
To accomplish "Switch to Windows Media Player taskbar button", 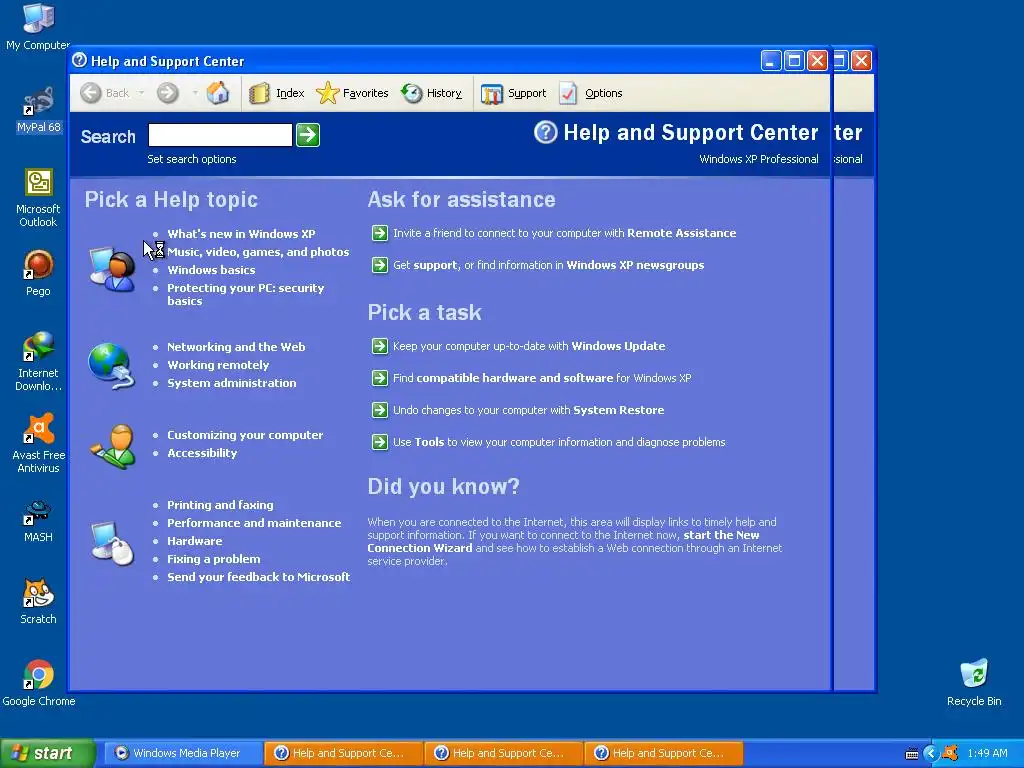I will click(x=182, y=753).
